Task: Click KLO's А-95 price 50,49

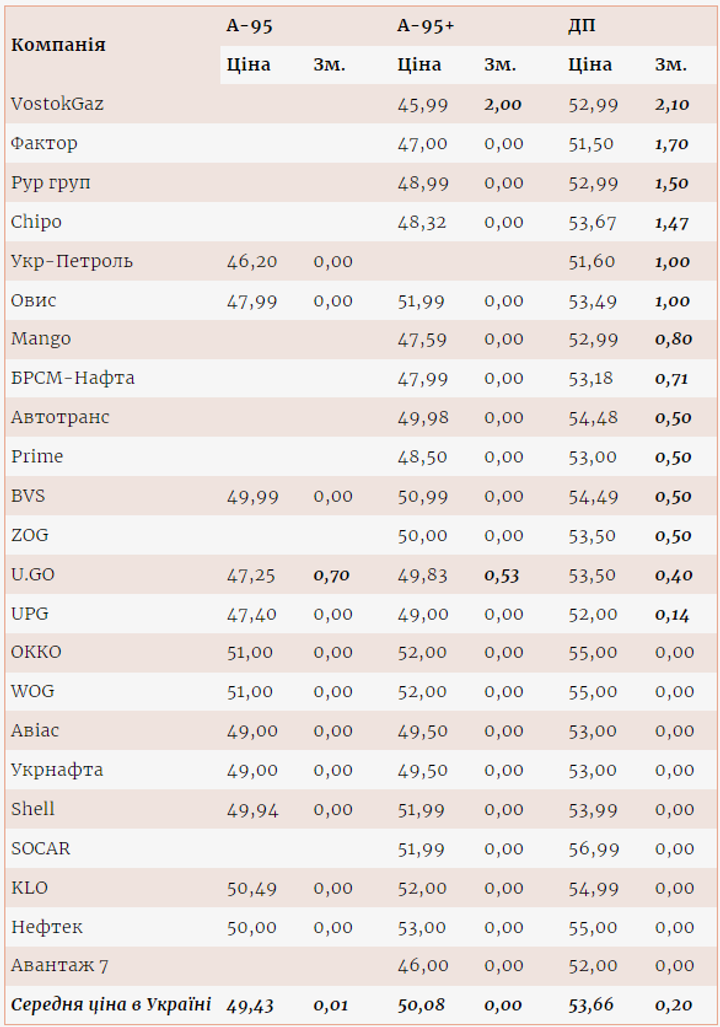Action: click(x=252, y=888)
